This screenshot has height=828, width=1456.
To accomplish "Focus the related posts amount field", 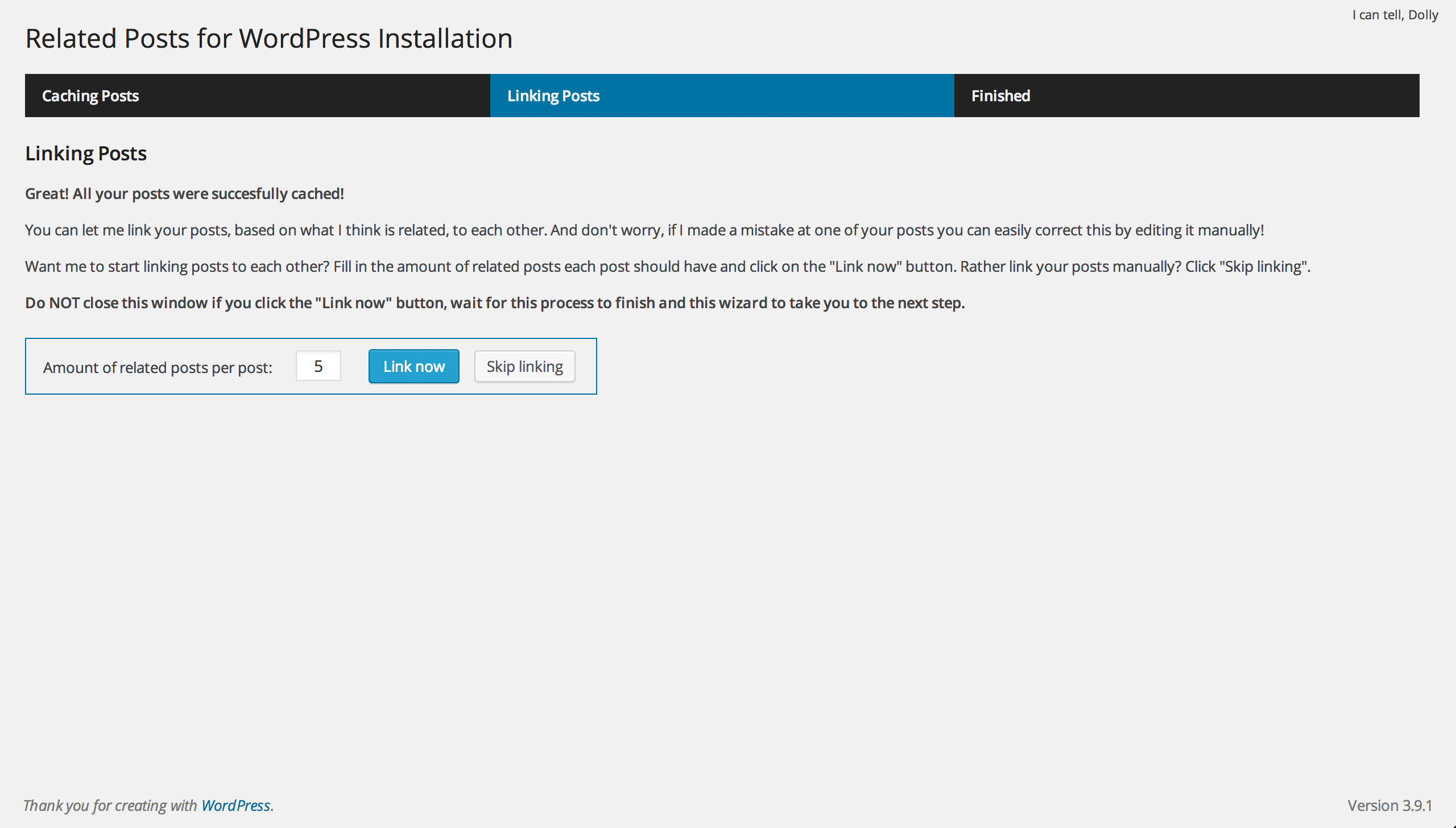I will tap(318, 366).
